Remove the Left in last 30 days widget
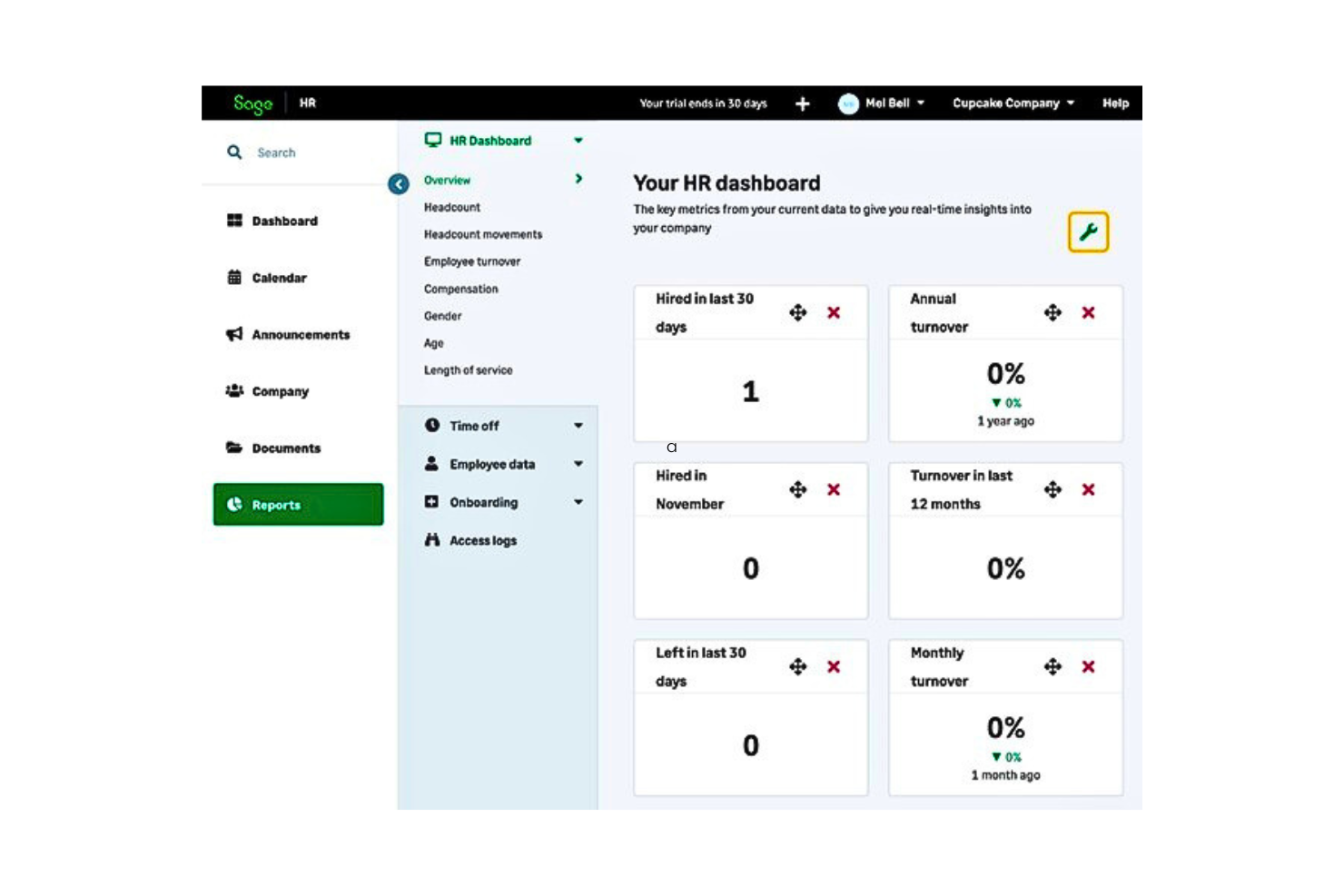The height and width of the screenshot is (896, 1344). 834,666
